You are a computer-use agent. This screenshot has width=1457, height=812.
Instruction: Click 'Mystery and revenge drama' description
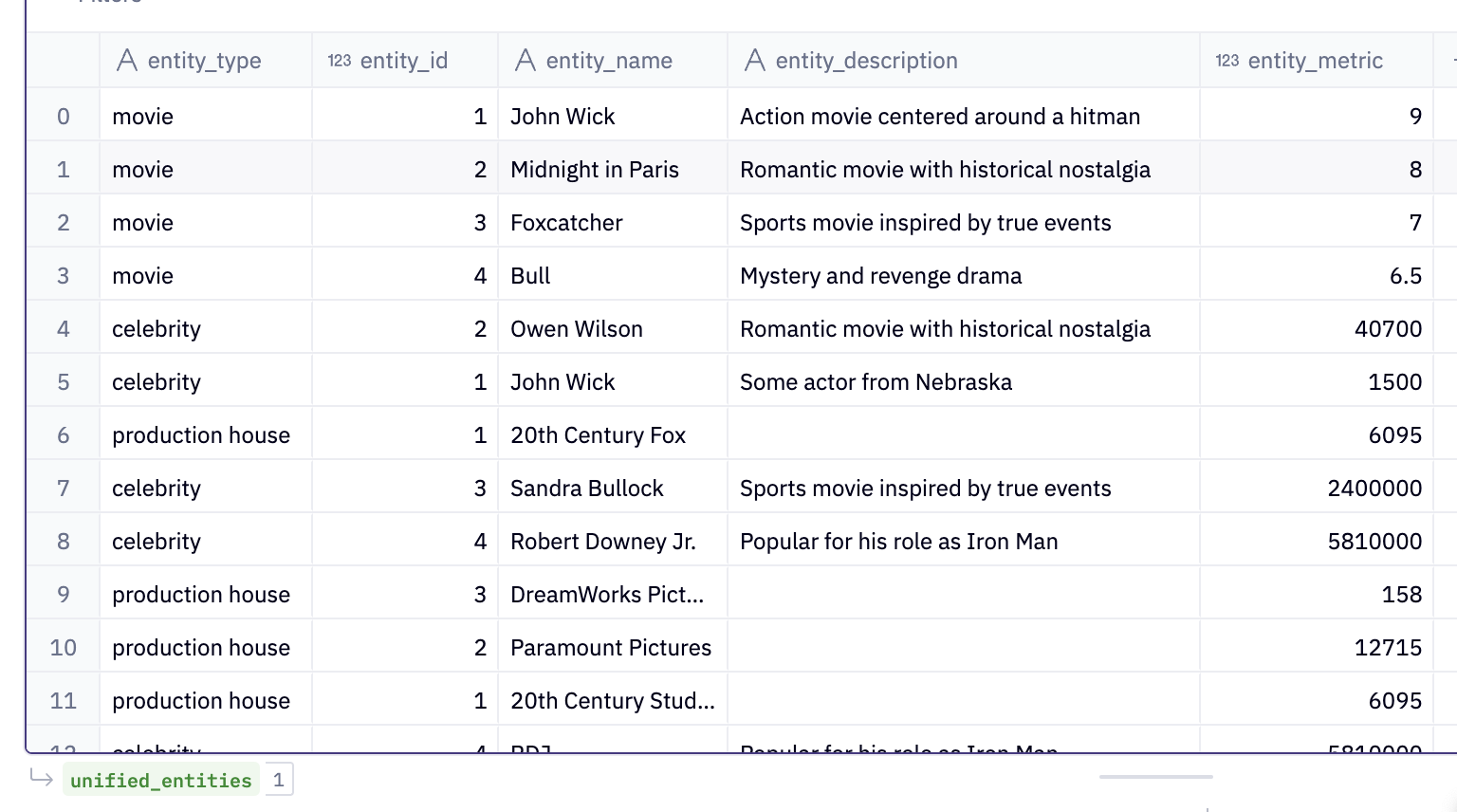pyautogui.click(x=881, y=276)
